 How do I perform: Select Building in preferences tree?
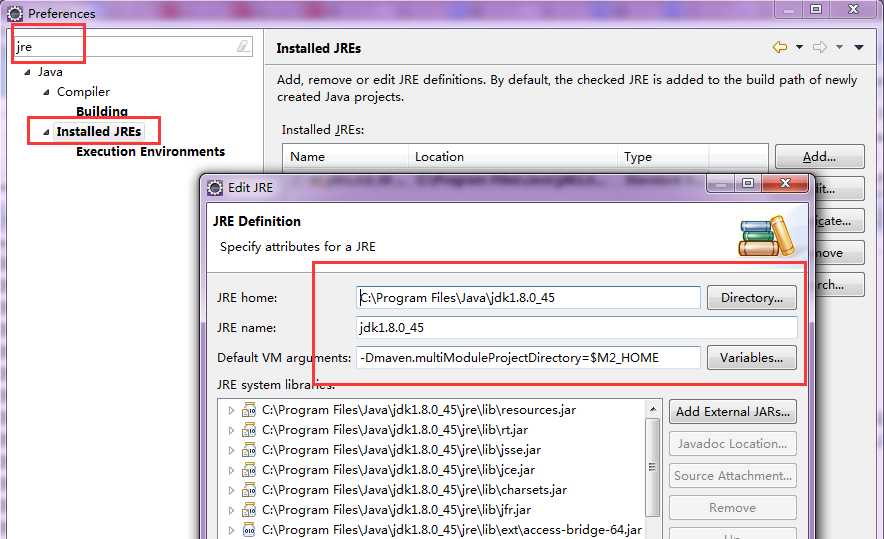(101, 111)
